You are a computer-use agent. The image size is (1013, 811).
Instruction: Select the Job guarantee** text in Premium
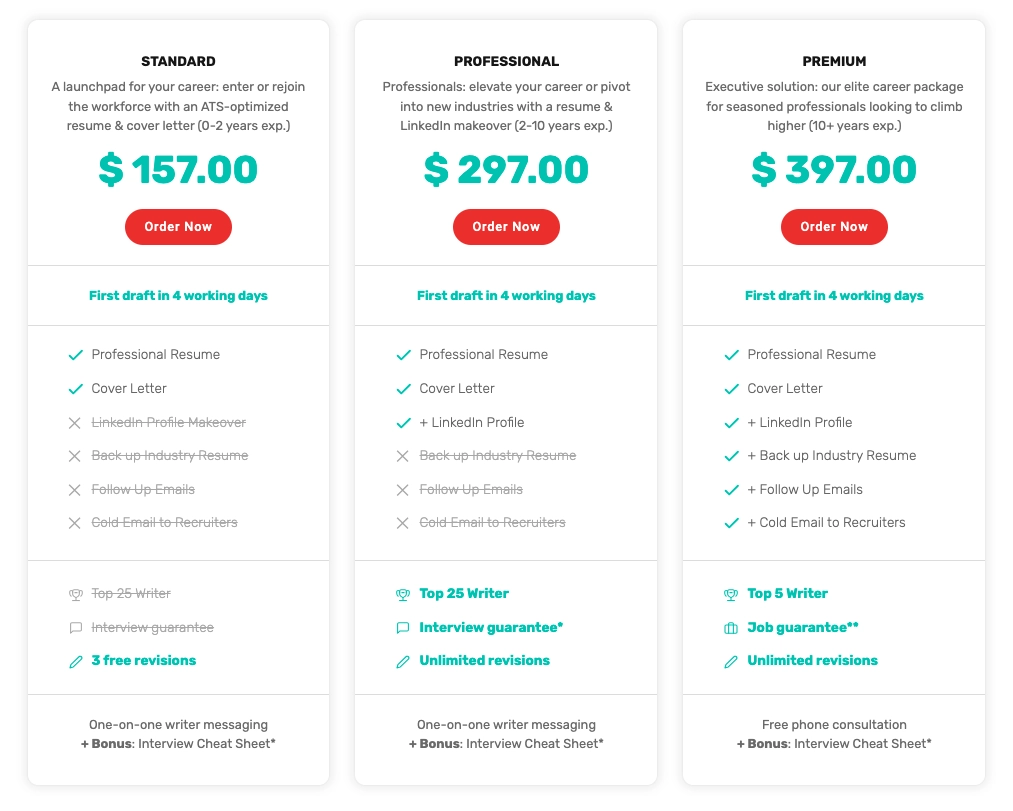(803, 628)
